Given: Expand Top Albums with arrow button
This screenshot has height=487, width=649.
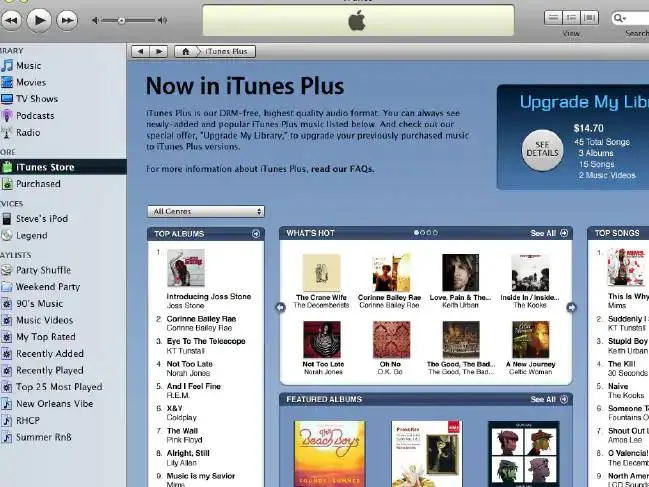Looking at the screenshot, I should [256, 233].
